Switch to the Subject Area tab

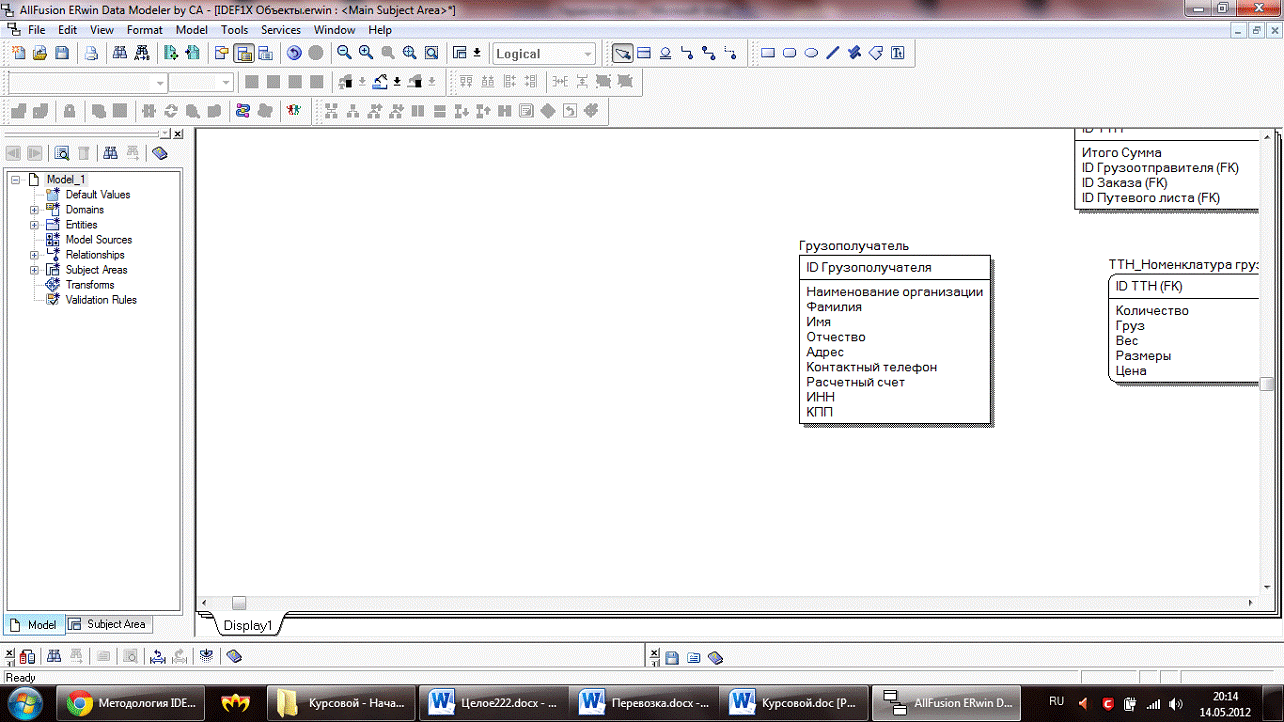(108, 624)
